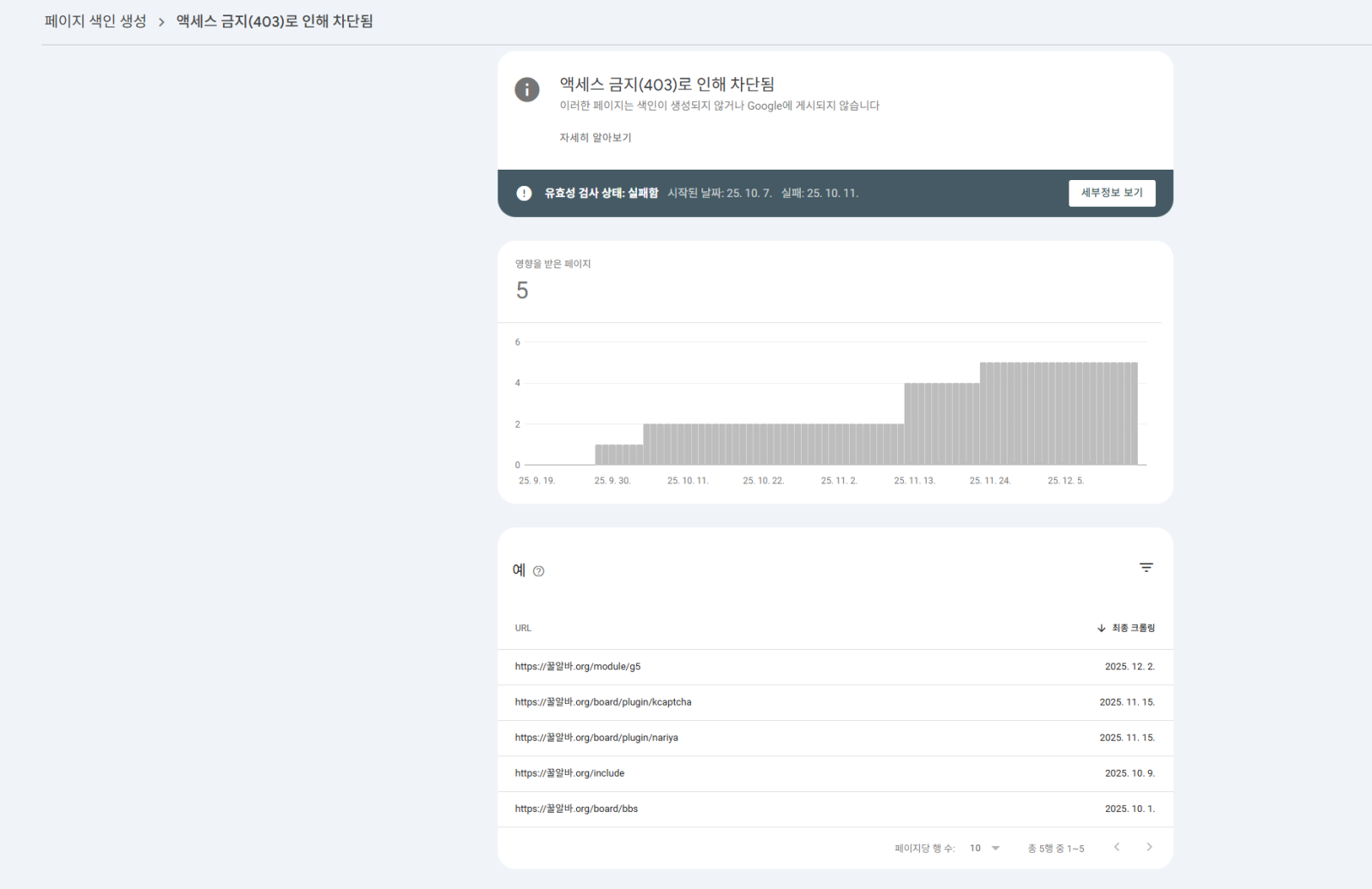The width and height of the screenshot is (1372, 889).
Task: Select the board/bbs URL row
Action: click(x=576, y=808)
